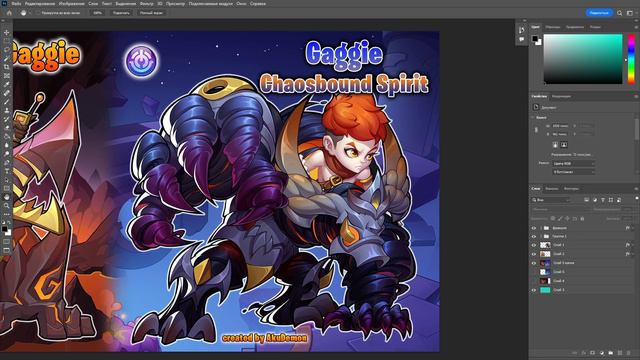Add a layer mask from panel bottom
This screenshot has width=640, height=360.
click(593, 353)
